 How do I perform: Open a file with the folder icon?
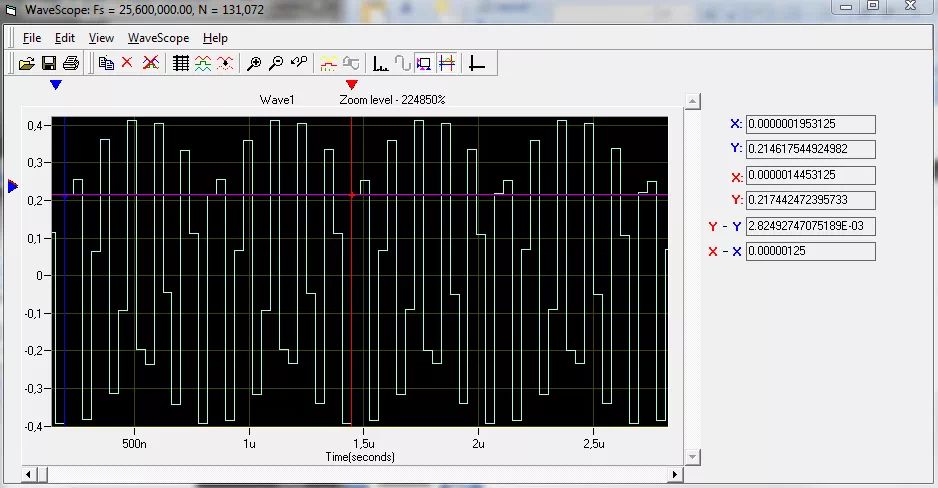click(26, 63)
